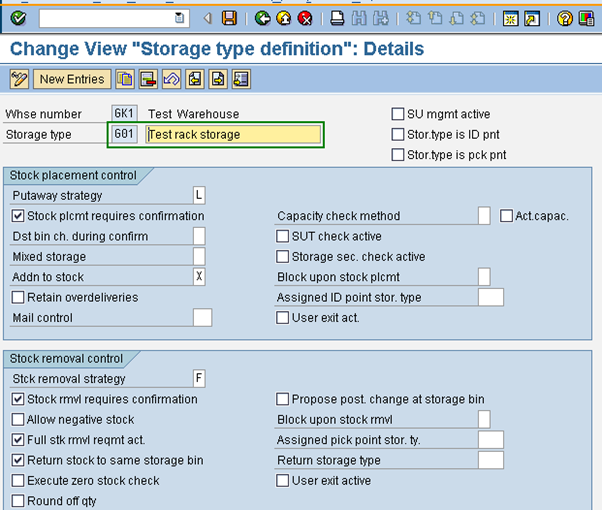Select the Stck removal strategy field
Viewport: 602px width, 510px height.
click(x=199, y=379)
